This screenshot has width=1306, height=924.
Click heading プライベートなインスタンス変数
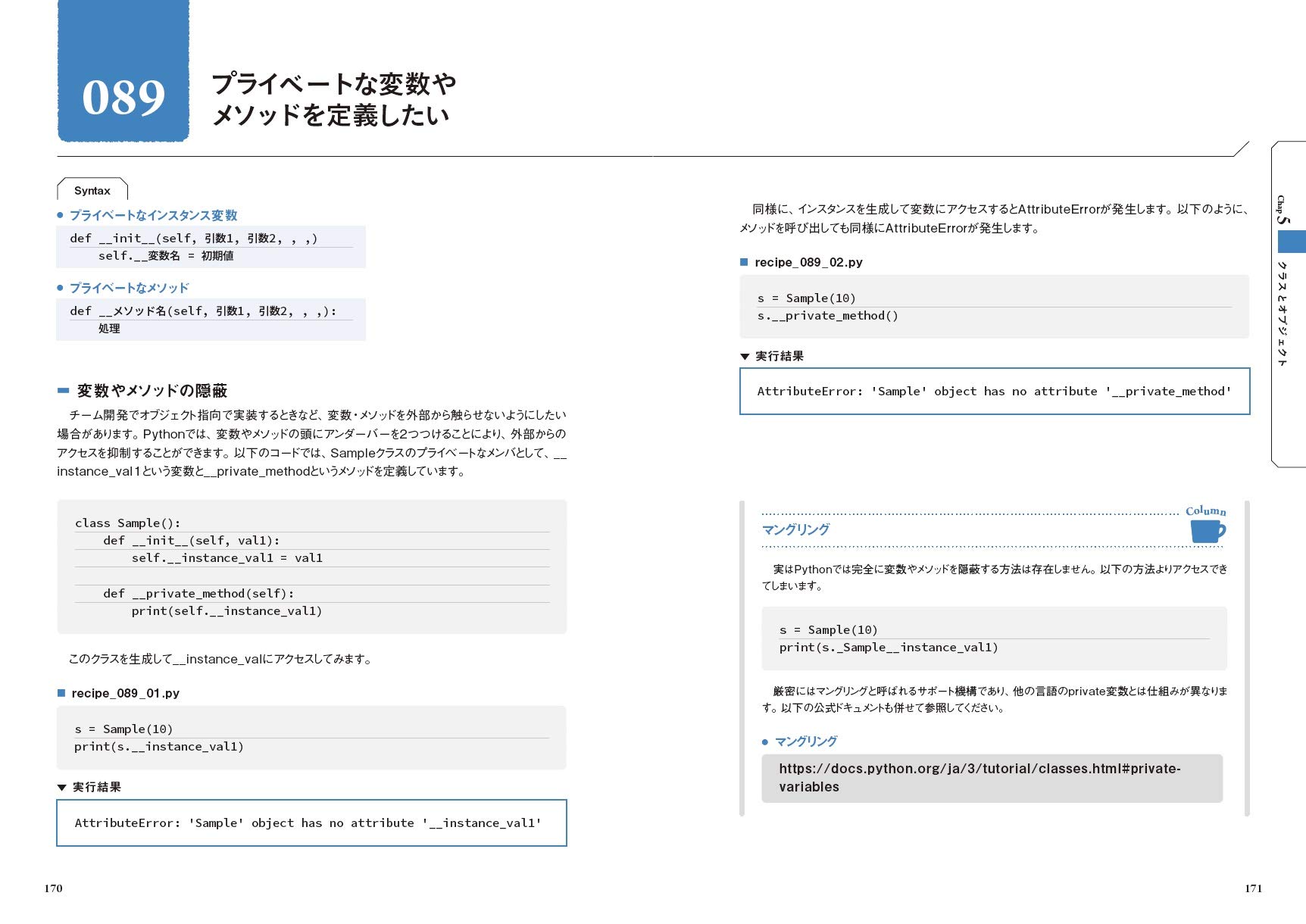tap(154, 215)
